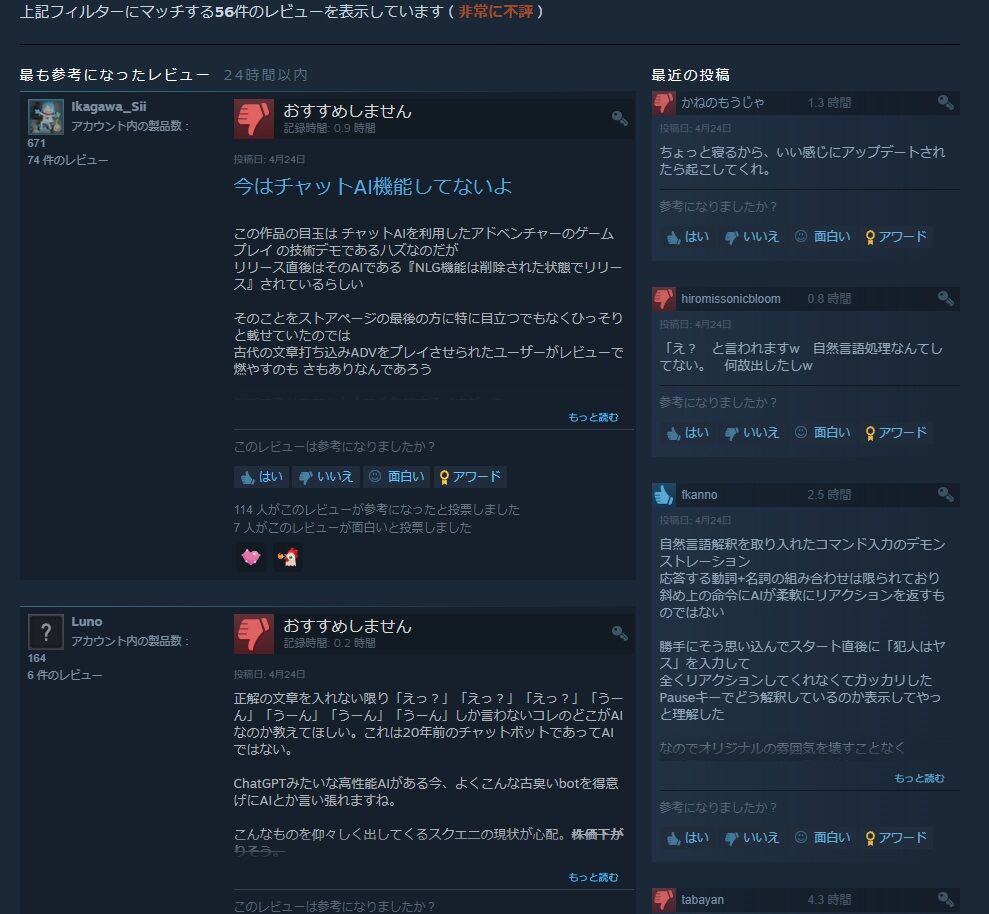Open Ikagawa_Sii's avatar profile picture
The height and width of the screenshot is (914, 989).
pos(45,117)
